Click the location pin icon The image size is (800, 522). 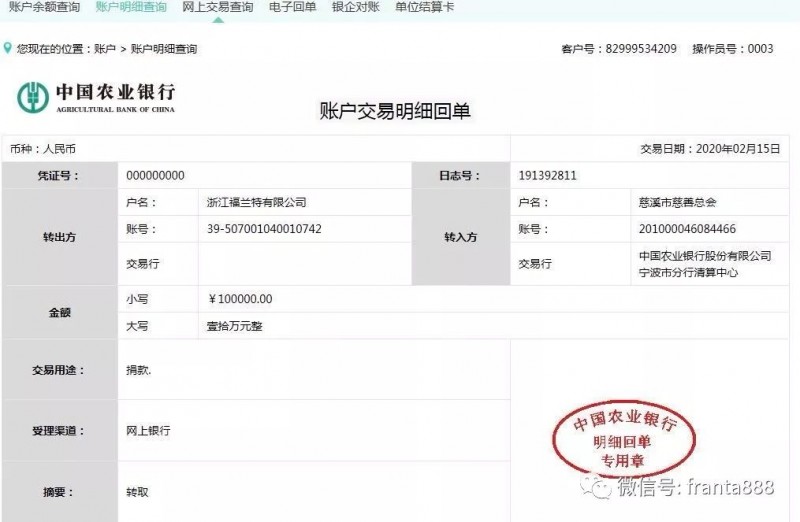click(x=7, y=48)
